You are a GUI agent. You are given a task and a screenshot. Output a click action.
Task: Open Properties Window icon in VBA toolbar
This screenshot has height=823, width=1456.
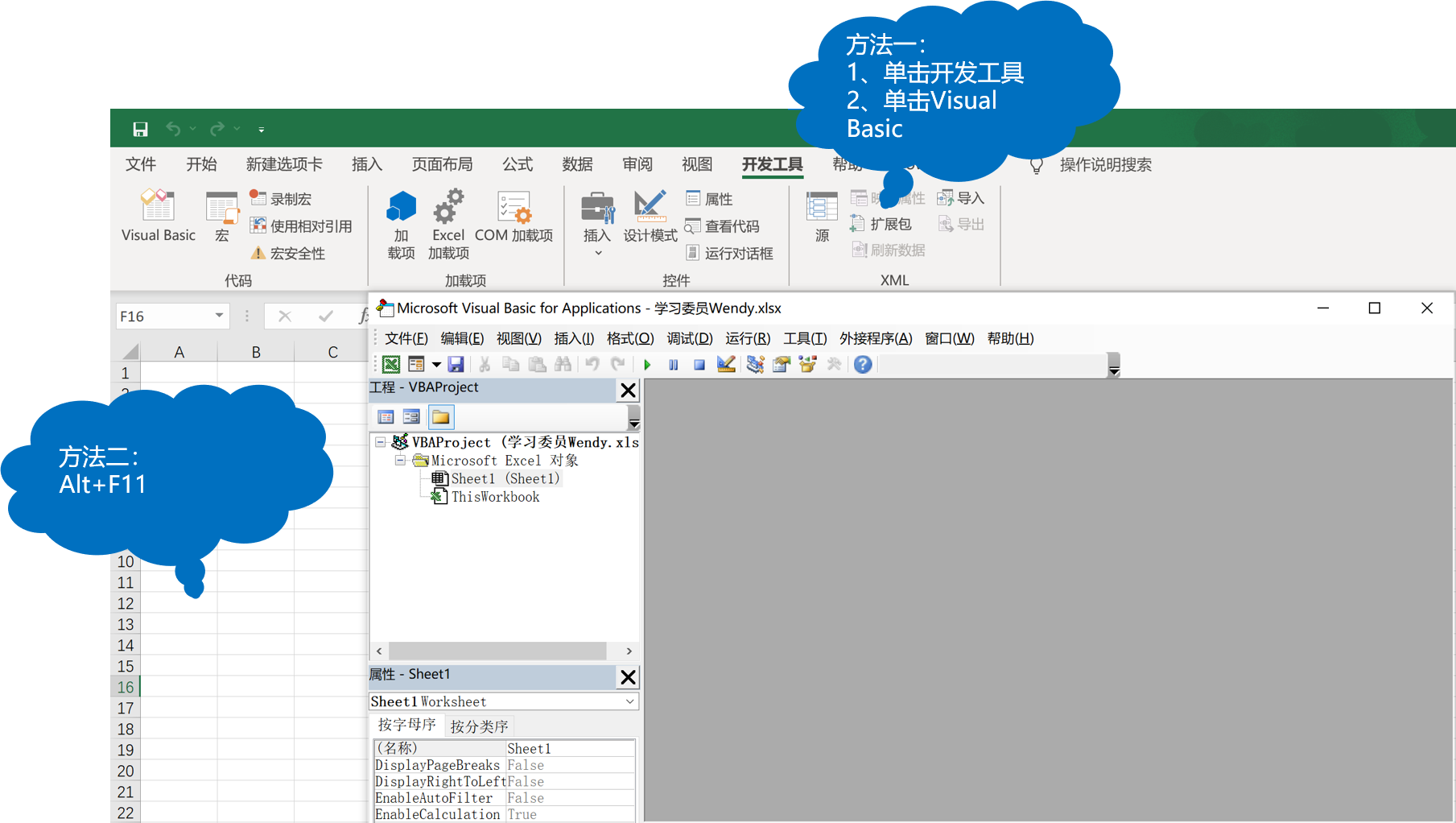(782, 364)
